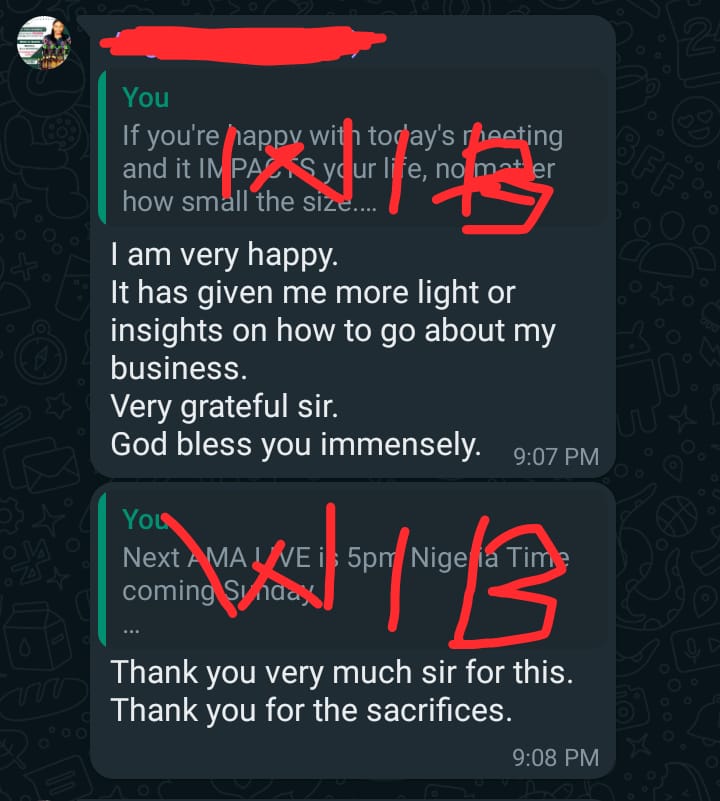Tap the red-redacted sender name

click(x=243, y=45)
